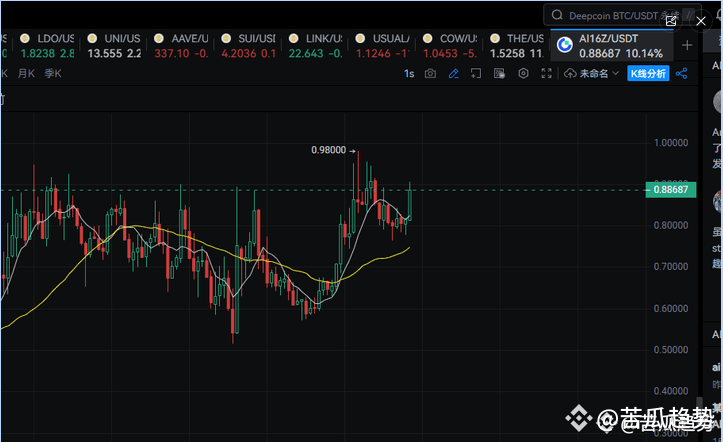Click the THE coin dot icon
Viewport: 723px width, 442px height.
coord(495,38)
